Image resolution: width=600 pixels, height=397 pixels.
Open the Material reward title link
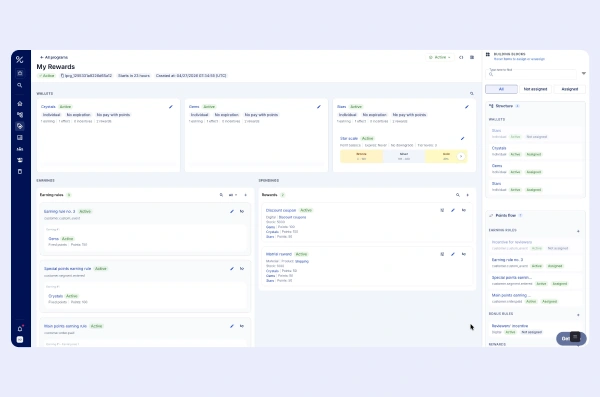point(279,254)
